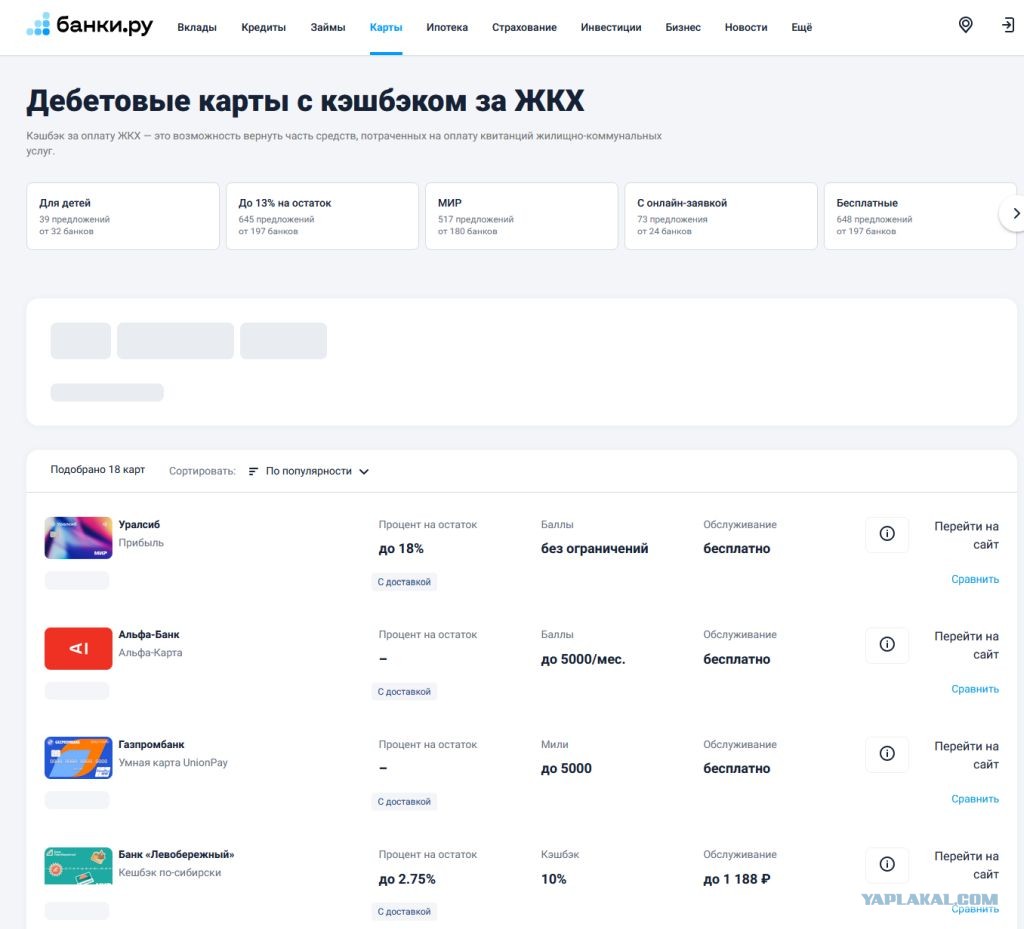1024x929 pixels.
Task: Go to site for Газпромбанк card
Action: pos(967,755)
